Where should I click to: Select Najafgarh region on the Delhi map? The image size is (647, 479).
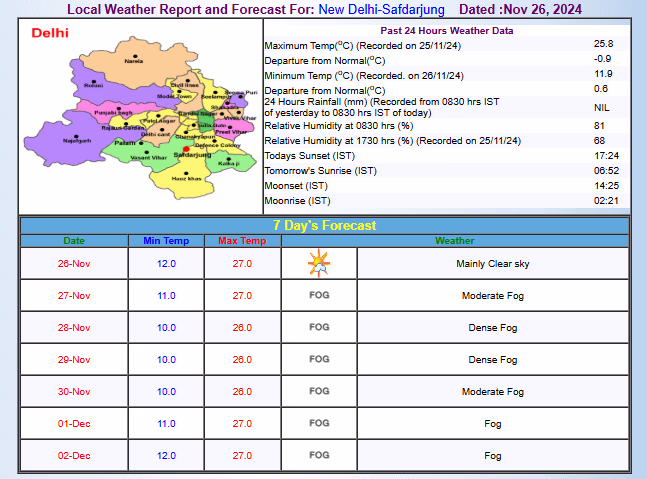(x=76, y=138)
